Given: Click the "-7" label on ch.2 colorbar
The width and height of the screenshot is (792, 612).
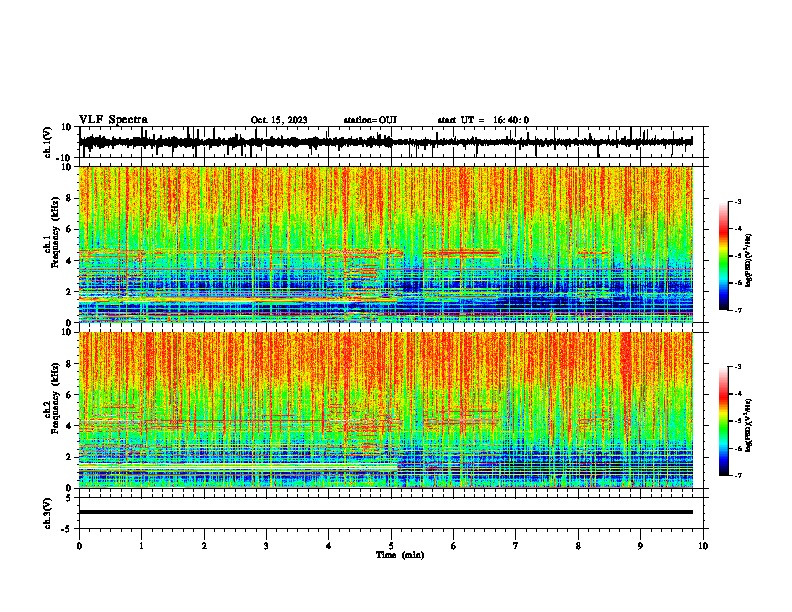Looking at the screenshot, I should click(x=738, y=475).
